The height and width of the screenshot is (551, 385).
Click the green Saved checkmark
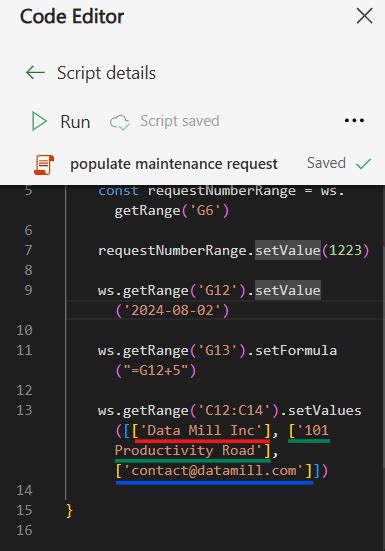pyautogui.click(x=363, y=163)
